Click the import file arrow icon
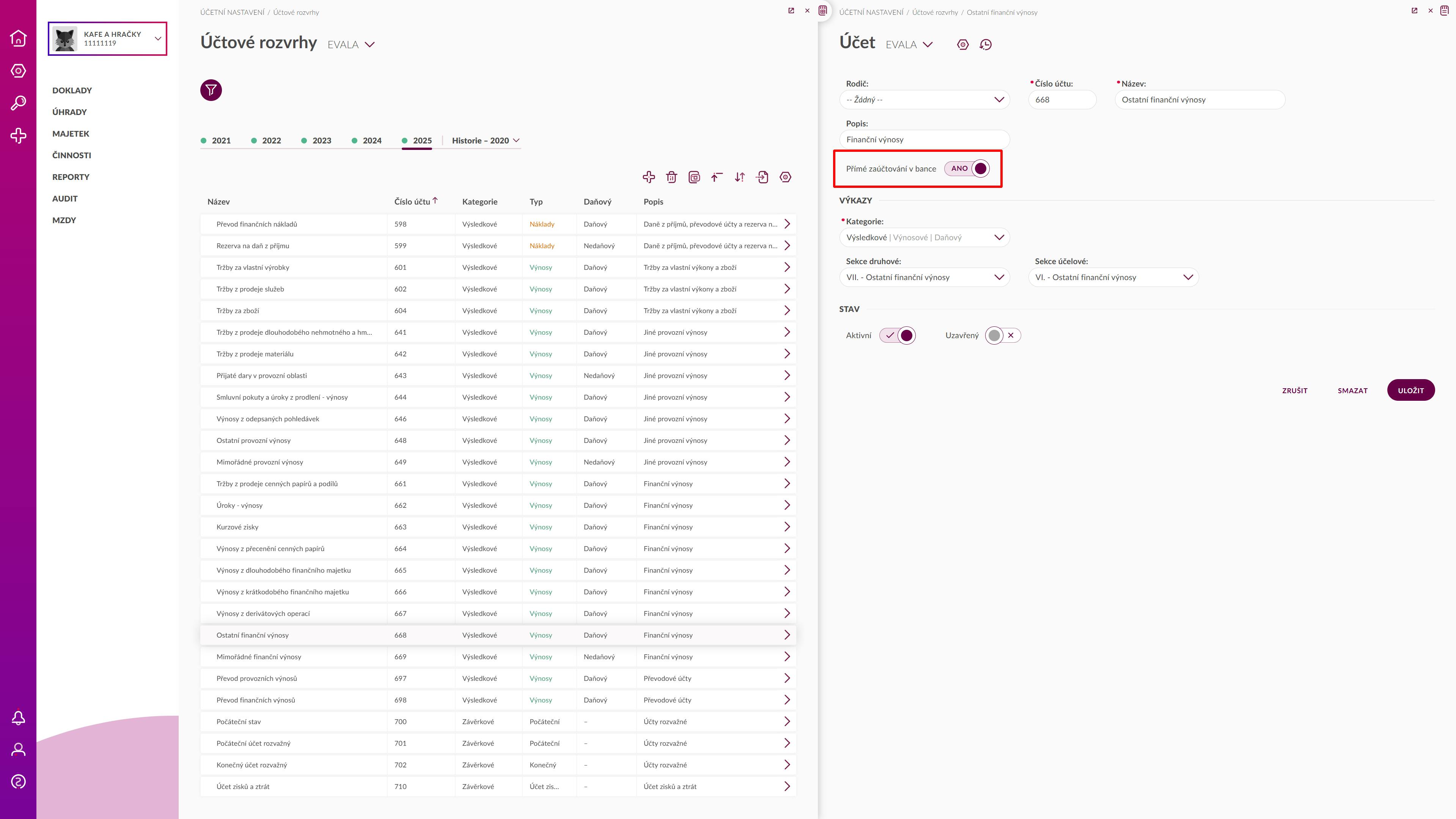The image size is (1456, 819). pyautogui.click(x=763, y=177)
